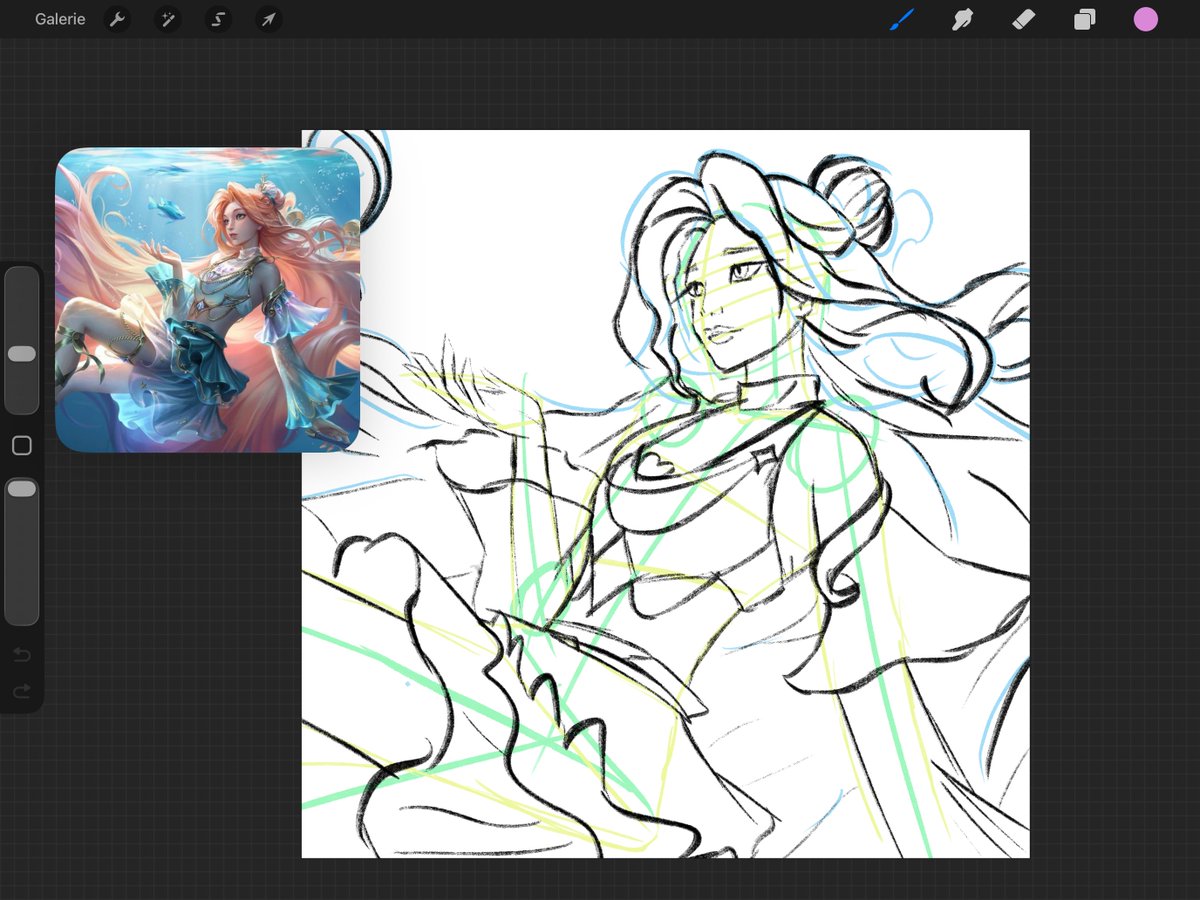Click the brush opacity slider handle
Viewport: 1200px width, 900px height.
pos(21,488)
